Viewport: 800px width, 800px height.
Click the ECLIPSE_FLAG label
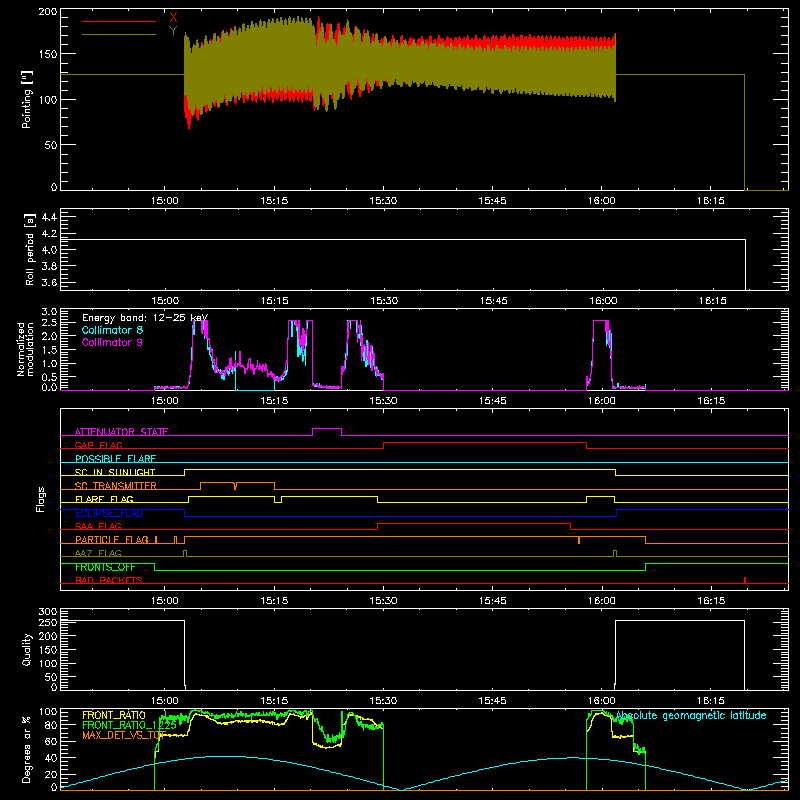point(109,513)
